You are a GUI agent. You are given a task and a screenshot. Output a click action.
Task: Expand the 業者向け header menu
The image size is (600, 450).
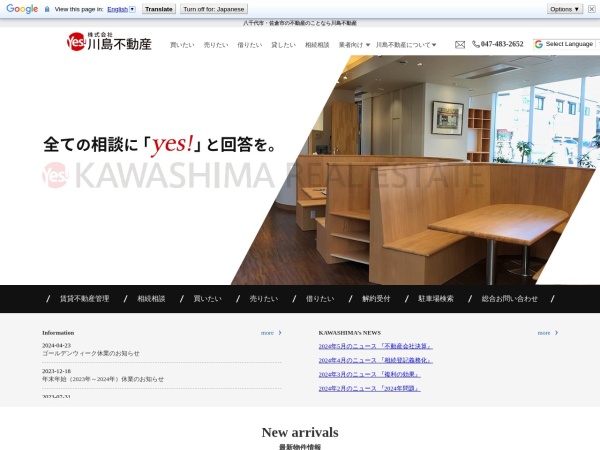click(354, 45)
